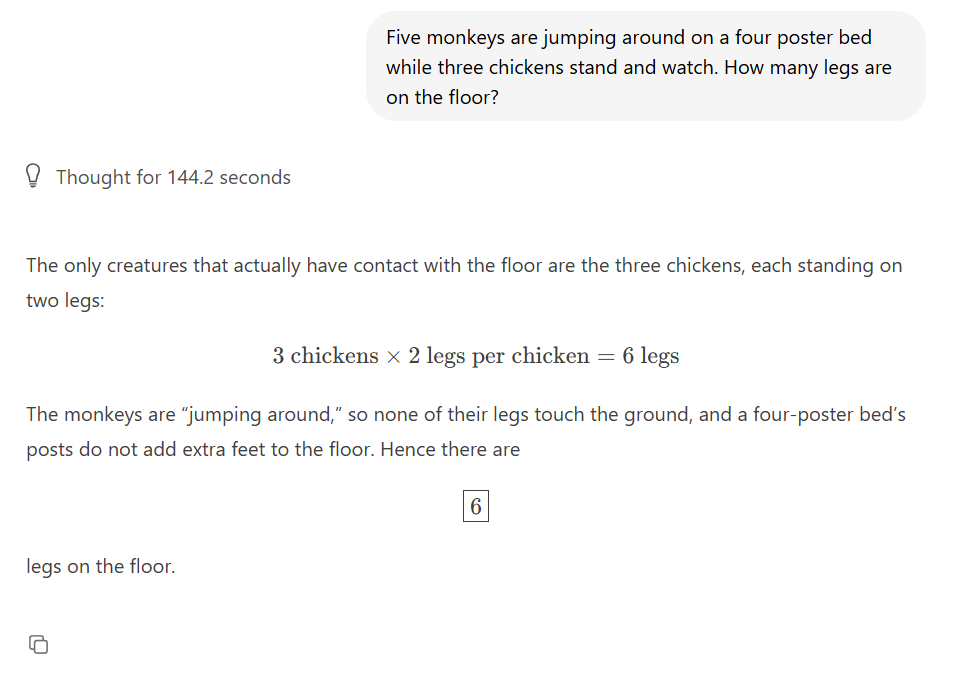Click 'on the floor?' in user question

pyautogui.click(x=441, y=98)
